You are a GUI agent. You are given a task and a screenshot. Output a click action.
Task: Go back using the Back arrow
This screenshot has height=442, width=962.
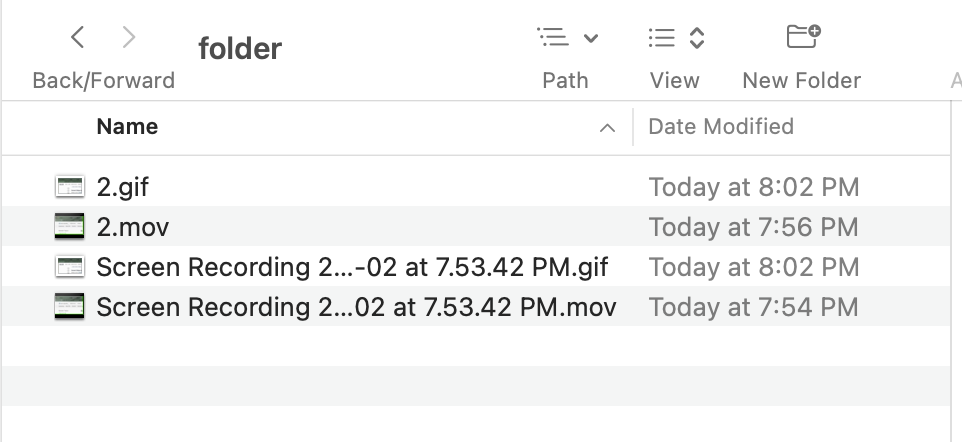pyautogui.click(x=77, y=38)
